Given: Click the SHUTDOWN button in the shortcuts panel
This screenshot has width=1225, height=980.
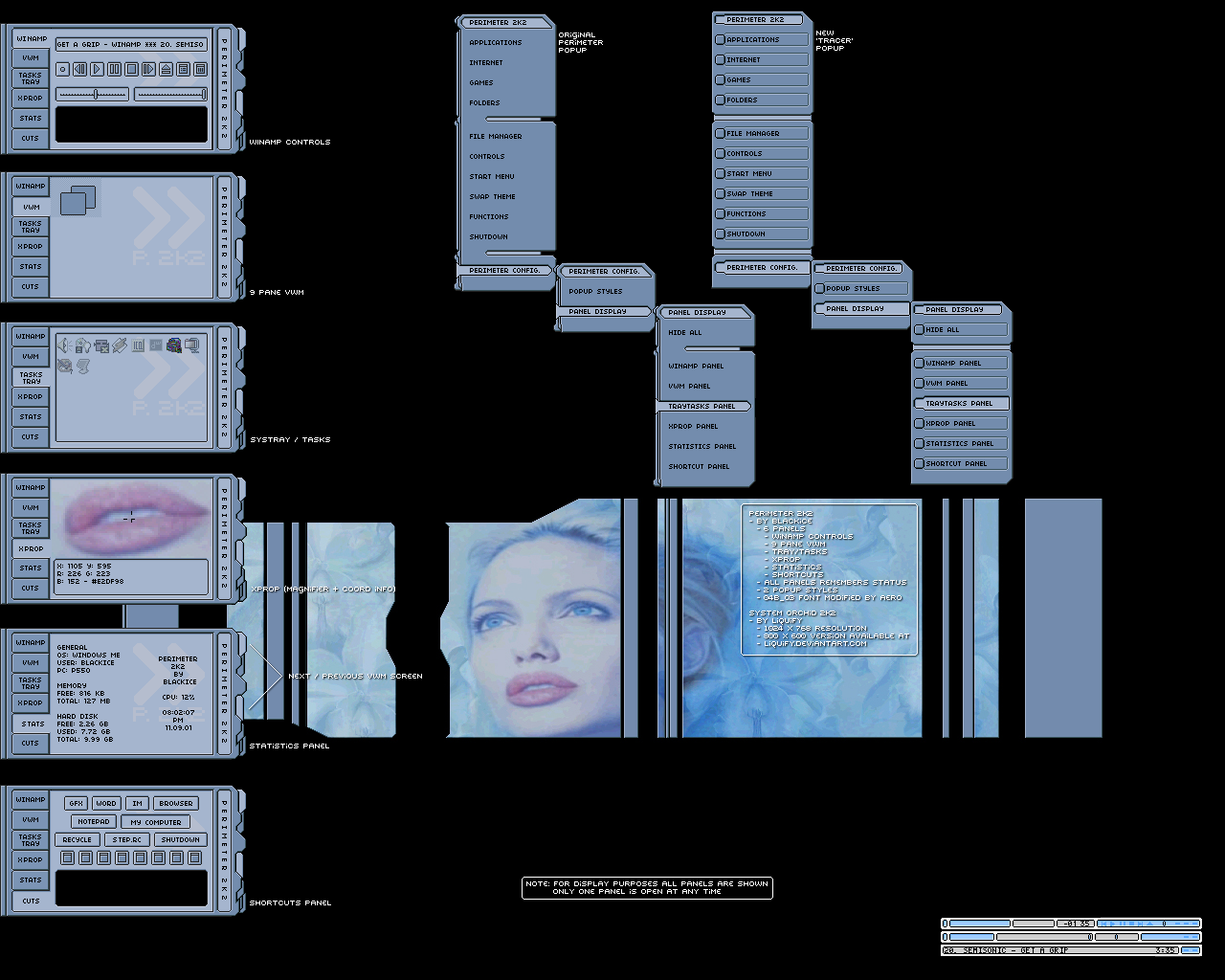Looking at the screenshot, I should (x=181, y=840).
